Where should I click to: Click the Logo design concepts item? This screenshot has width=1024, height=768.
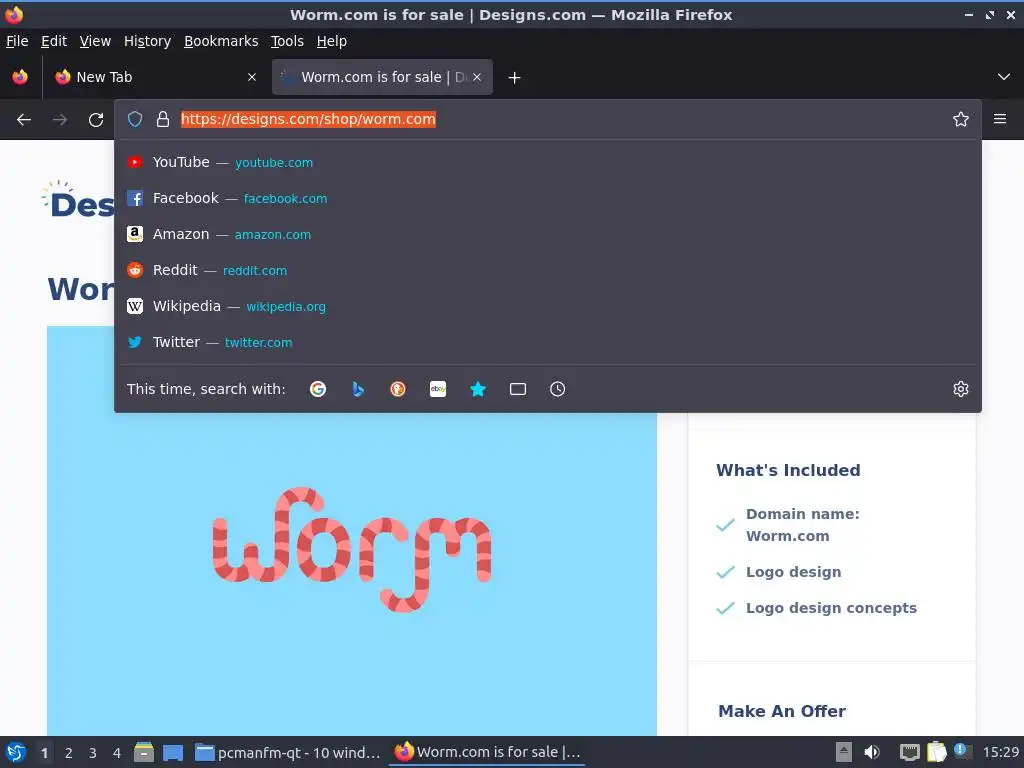(x=831, y=608)
